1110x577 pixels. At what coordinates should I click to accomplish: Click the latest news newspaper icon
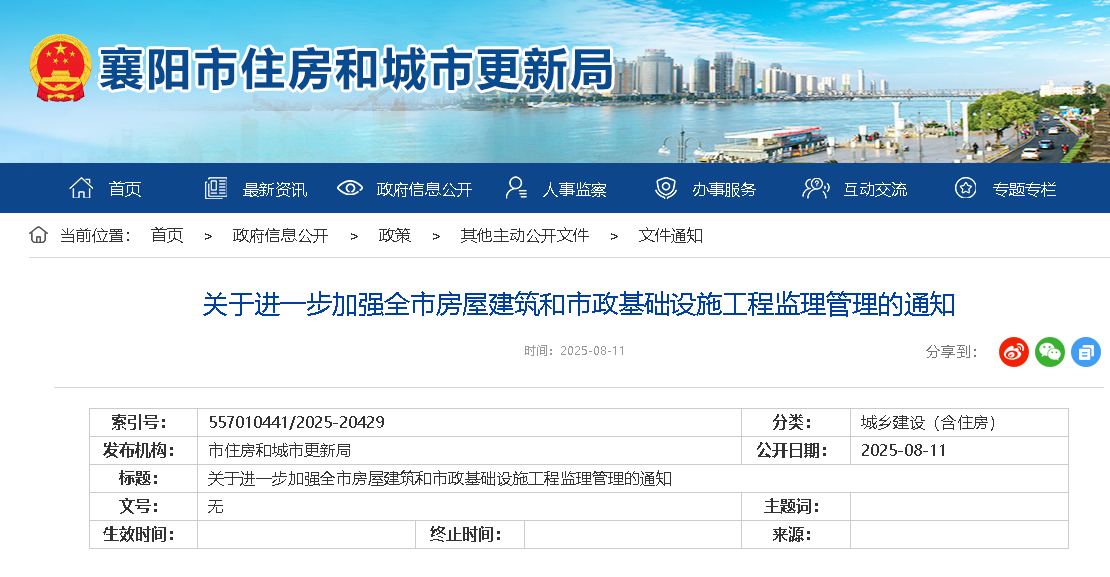coord(216,188)
